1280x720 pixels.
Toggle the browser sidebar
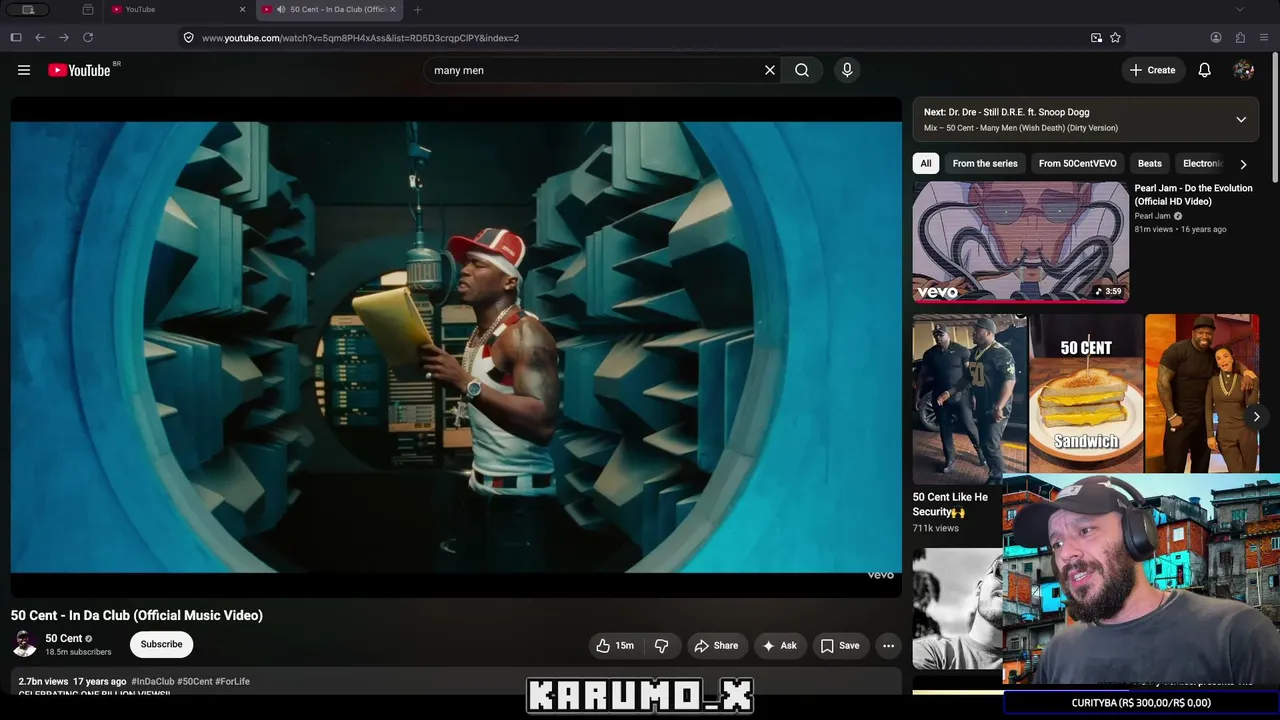(16, 37)
